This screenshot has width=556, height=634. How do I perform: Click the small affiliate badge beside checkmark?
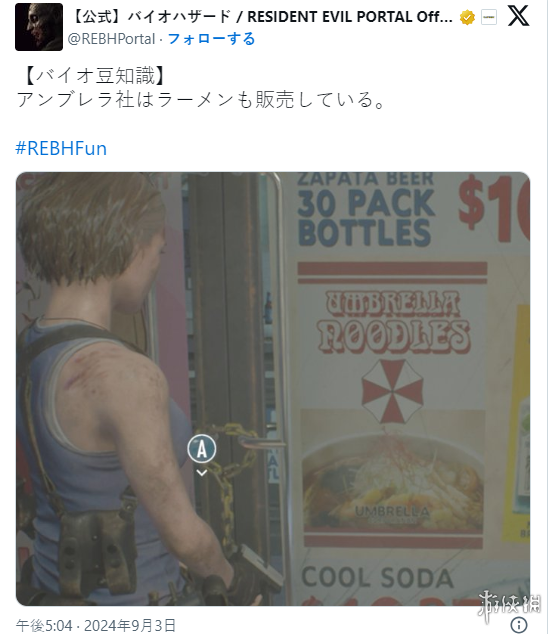pos(488,17)
